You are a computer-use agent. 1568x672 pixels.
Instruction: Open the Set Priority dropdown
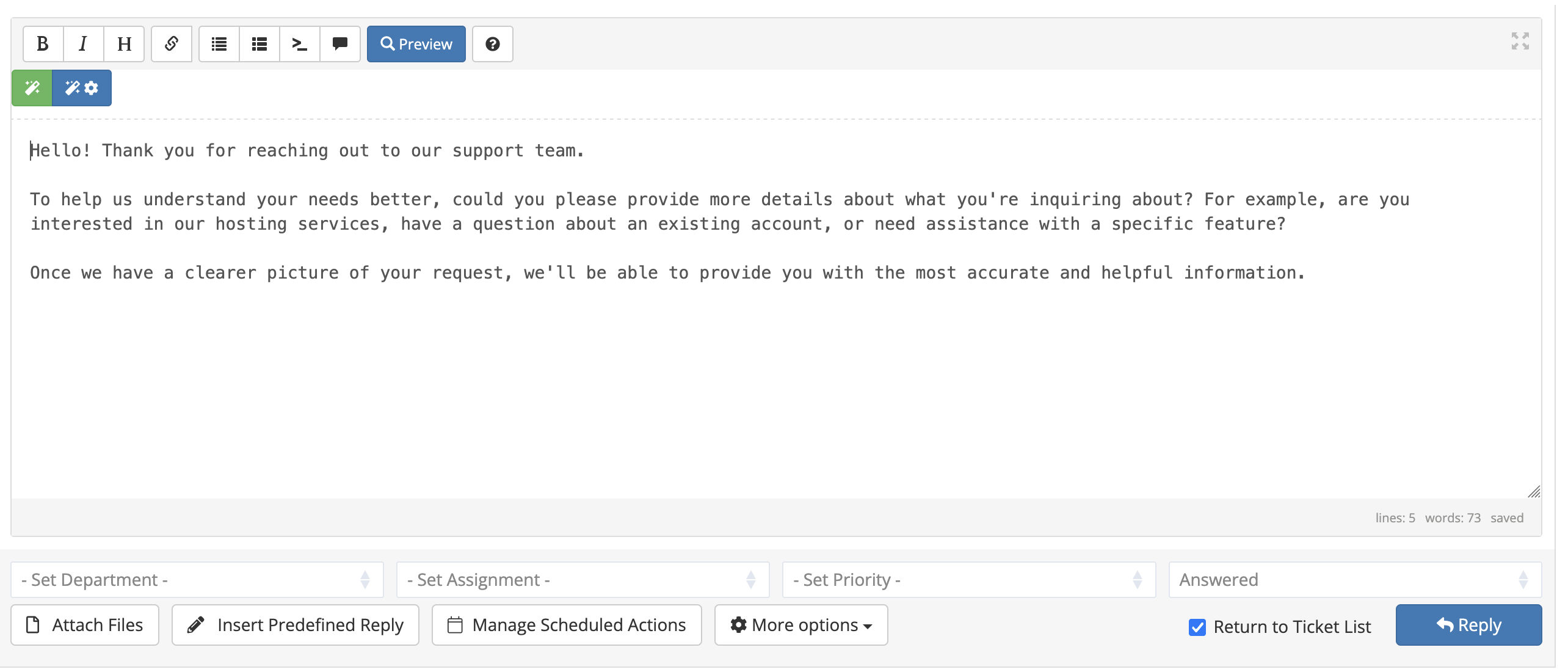968,580
